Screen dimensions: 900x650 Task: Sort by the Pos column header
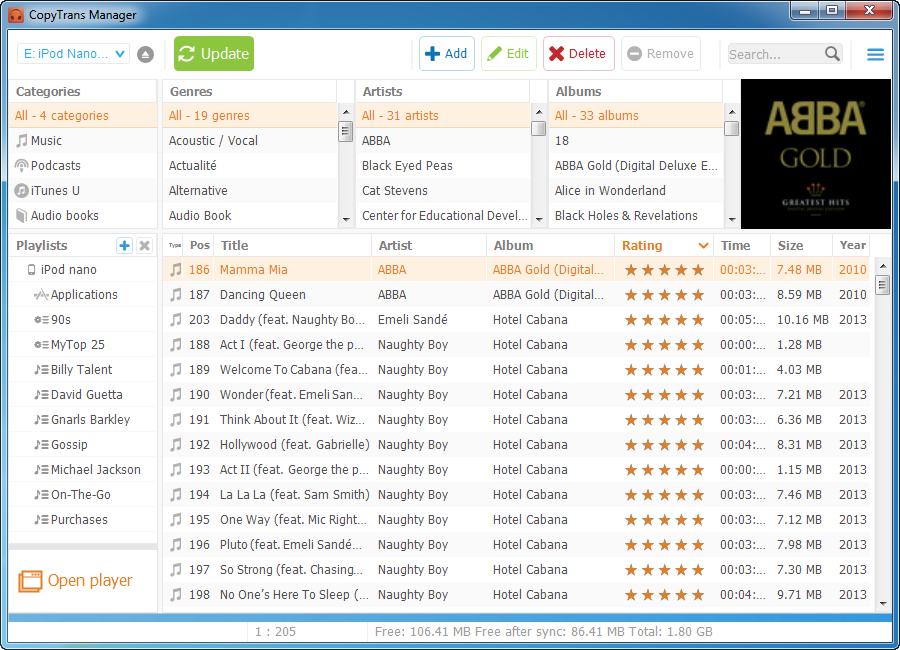tap(200, 245)
